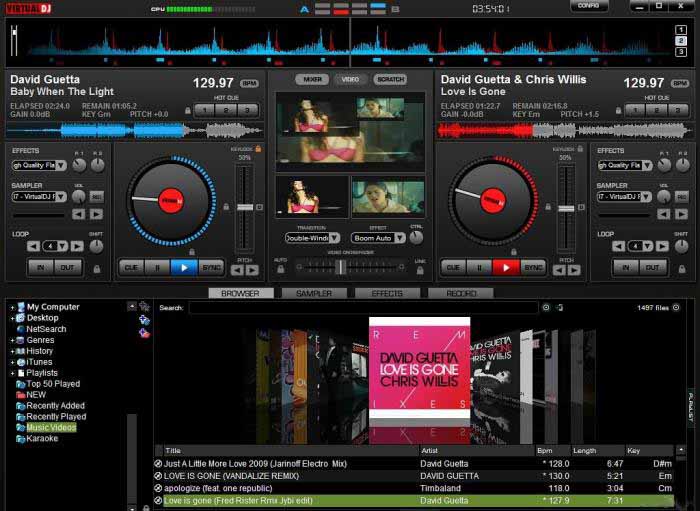
Task: Toggle video crossfader AUTO lock
Action: click(281, 269)
